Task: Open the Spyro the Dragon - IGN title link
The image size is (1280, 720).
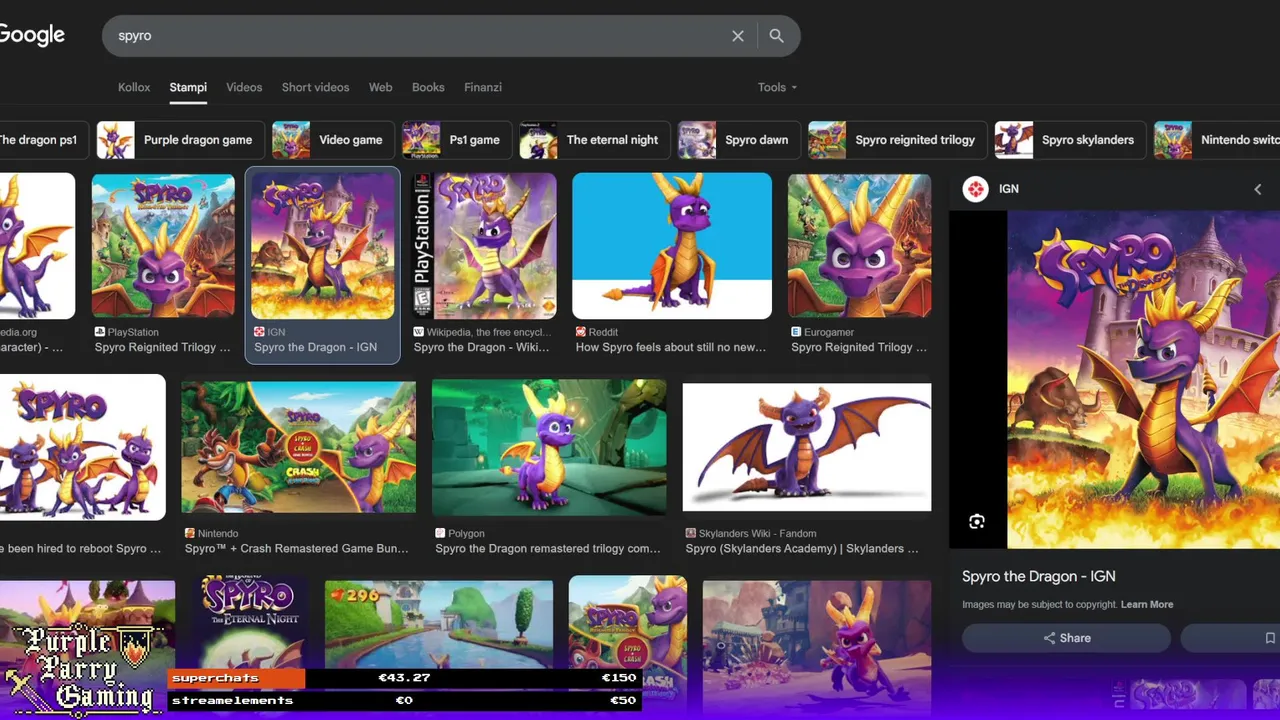Action: tap(1038, 576)
